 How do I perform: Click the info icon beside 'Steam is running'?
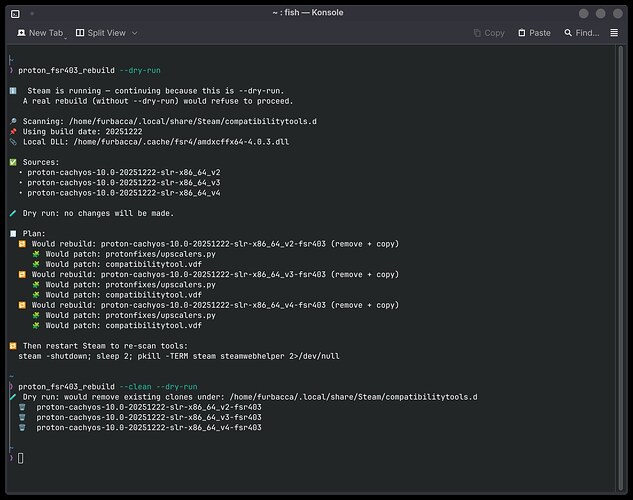[13, 91]
